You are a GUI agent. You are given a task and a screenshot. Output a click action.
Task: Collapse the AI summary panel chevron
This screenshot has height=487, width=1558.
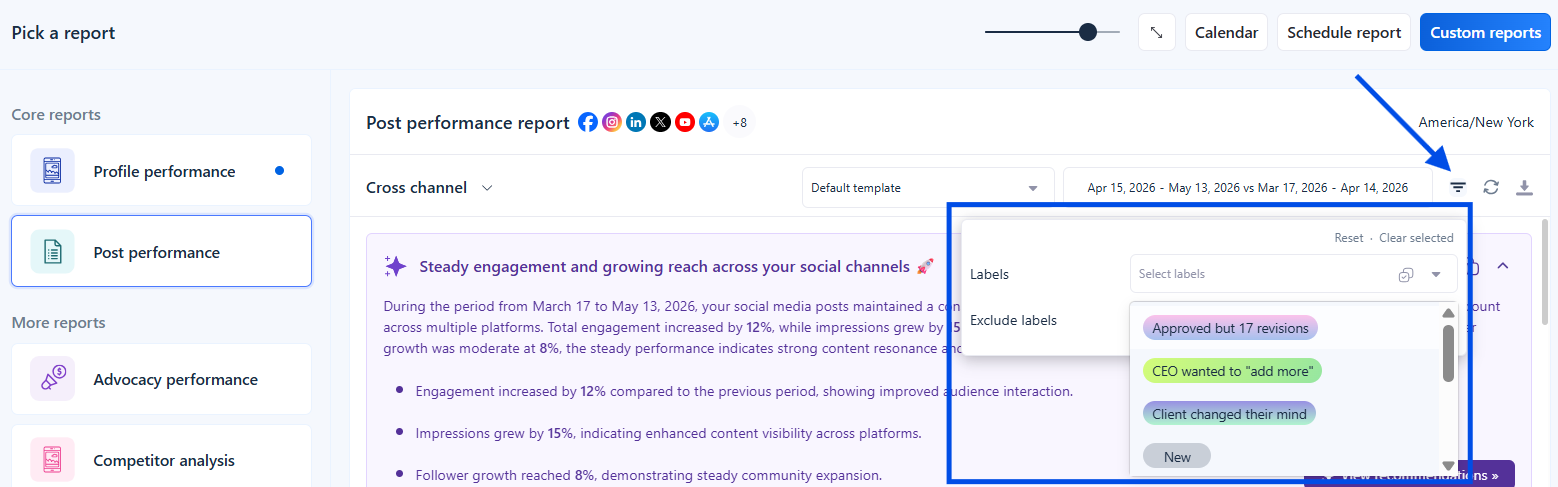tap(1502, 266)
